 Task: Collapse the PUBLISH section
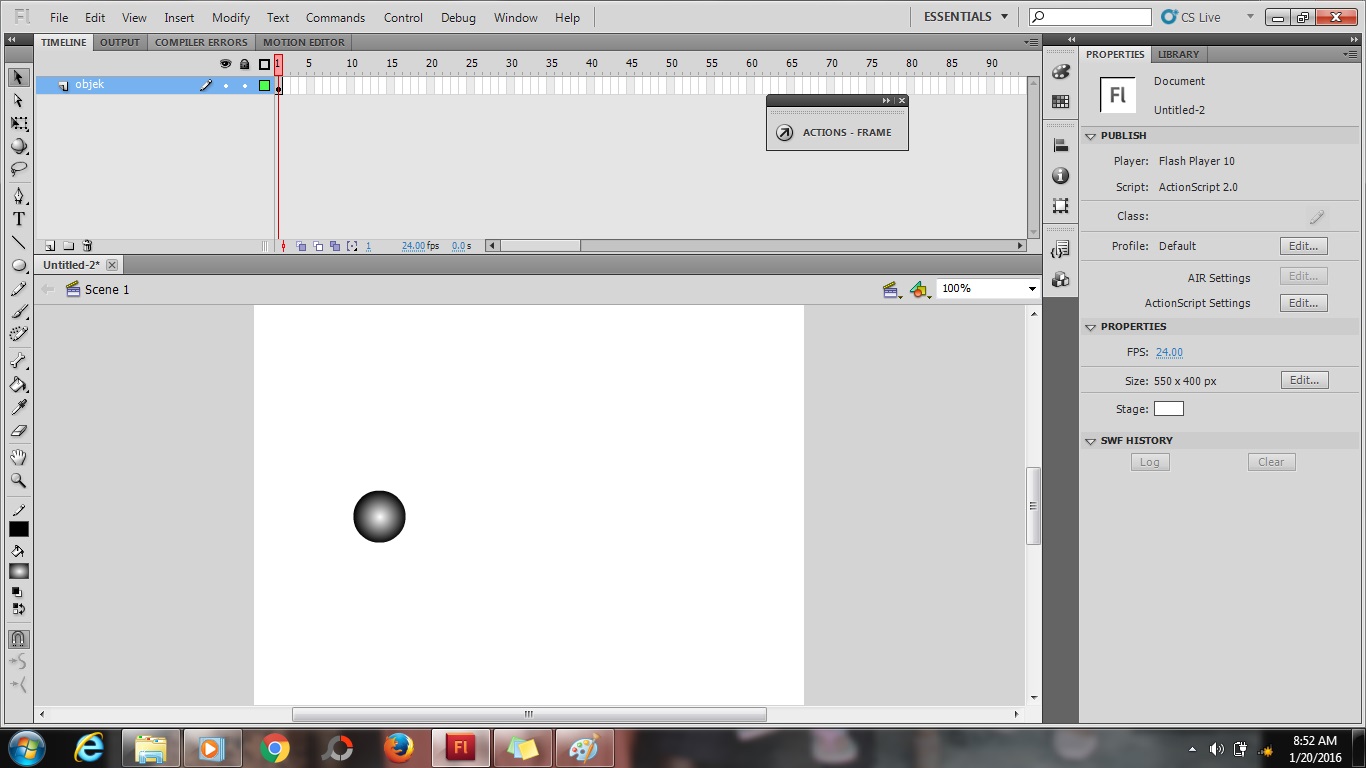[1090, 135]
